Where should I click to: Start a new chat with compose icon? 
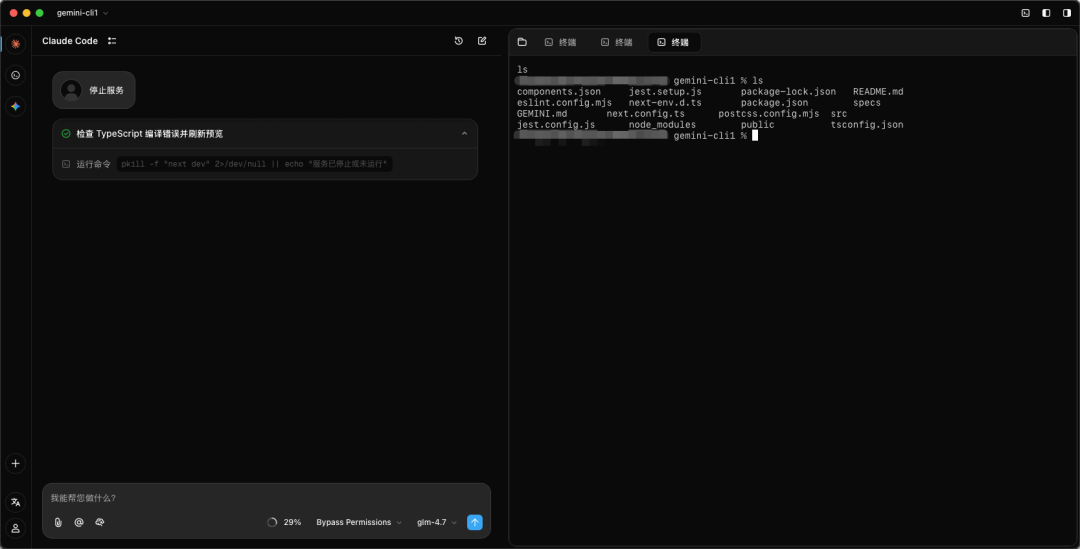tap(482, 41)
